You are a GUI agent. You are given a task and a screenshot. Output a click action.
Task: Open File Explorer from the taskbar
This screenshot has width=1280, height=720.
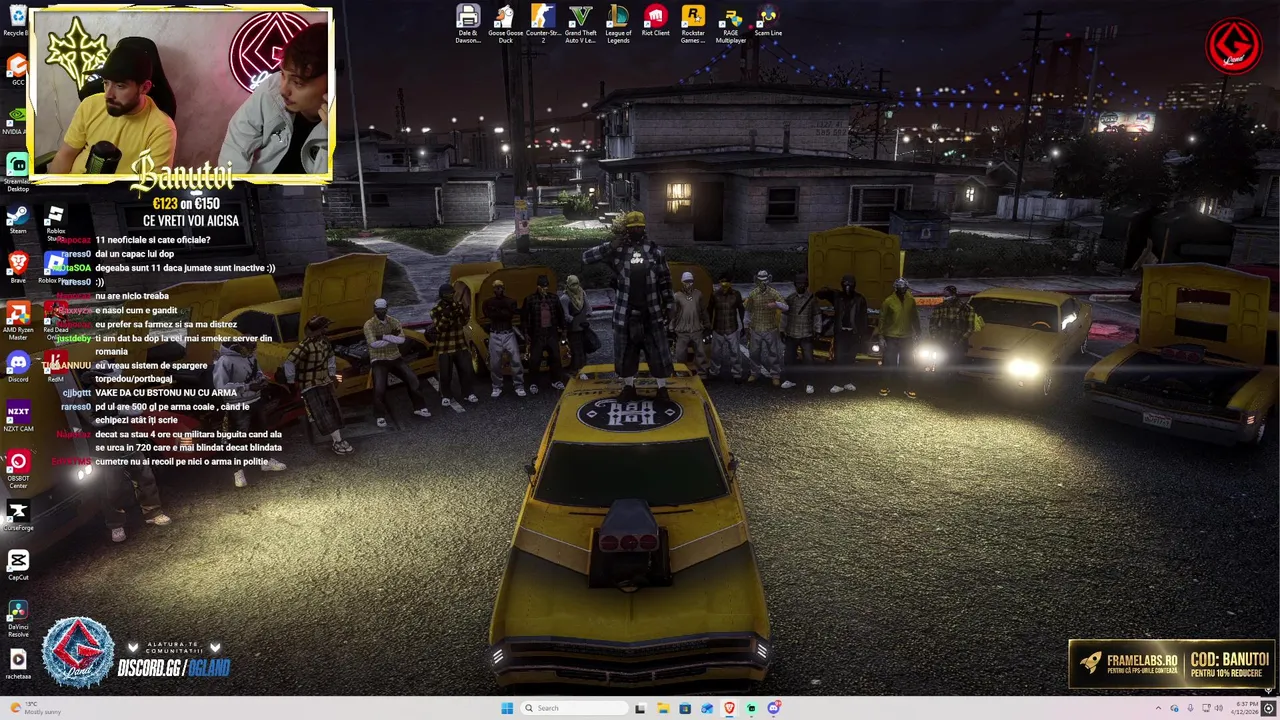click(x=663, y=708)
